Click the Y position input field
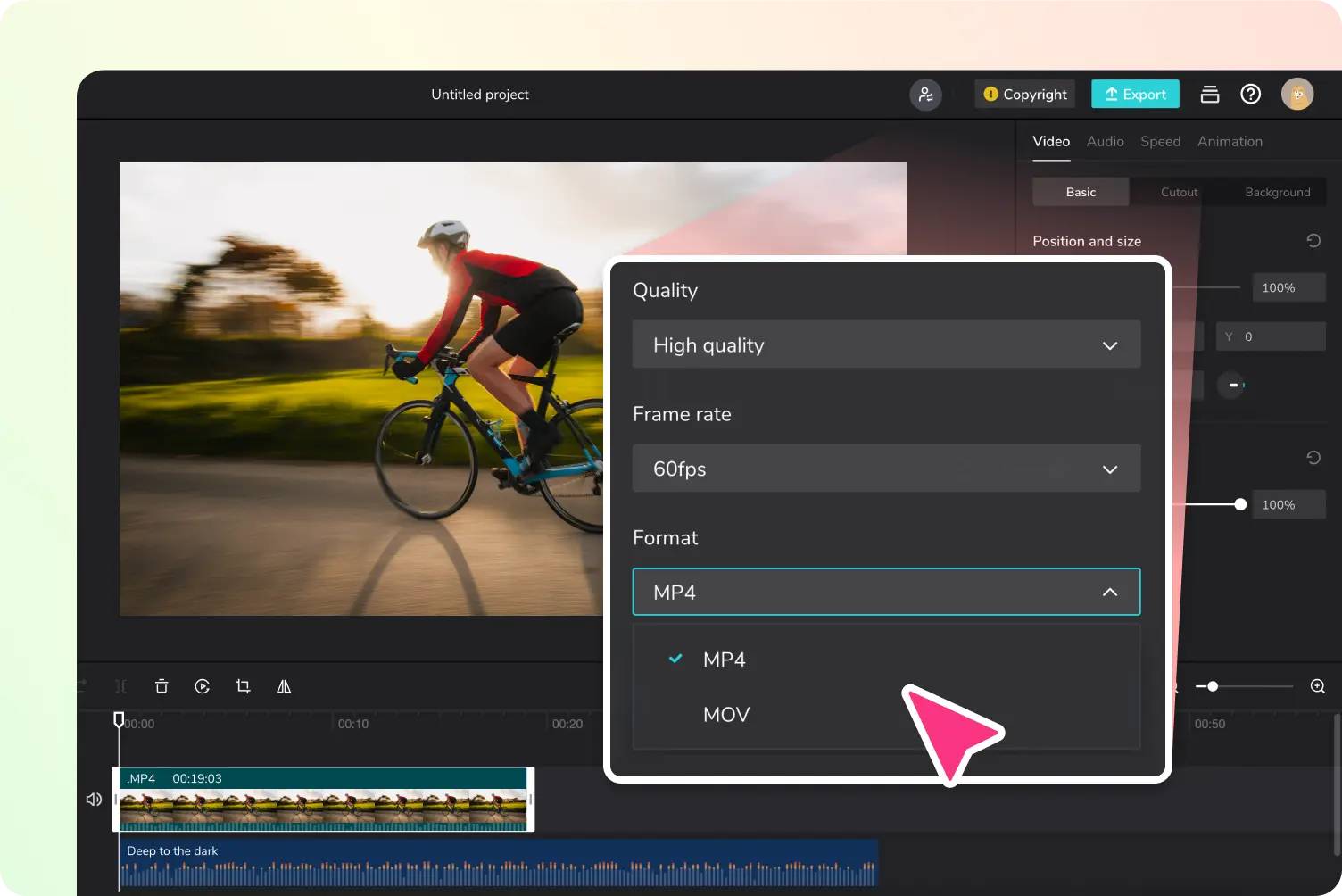Image resolution: width=1342 pixels, height=896 pixels. 1271,336
